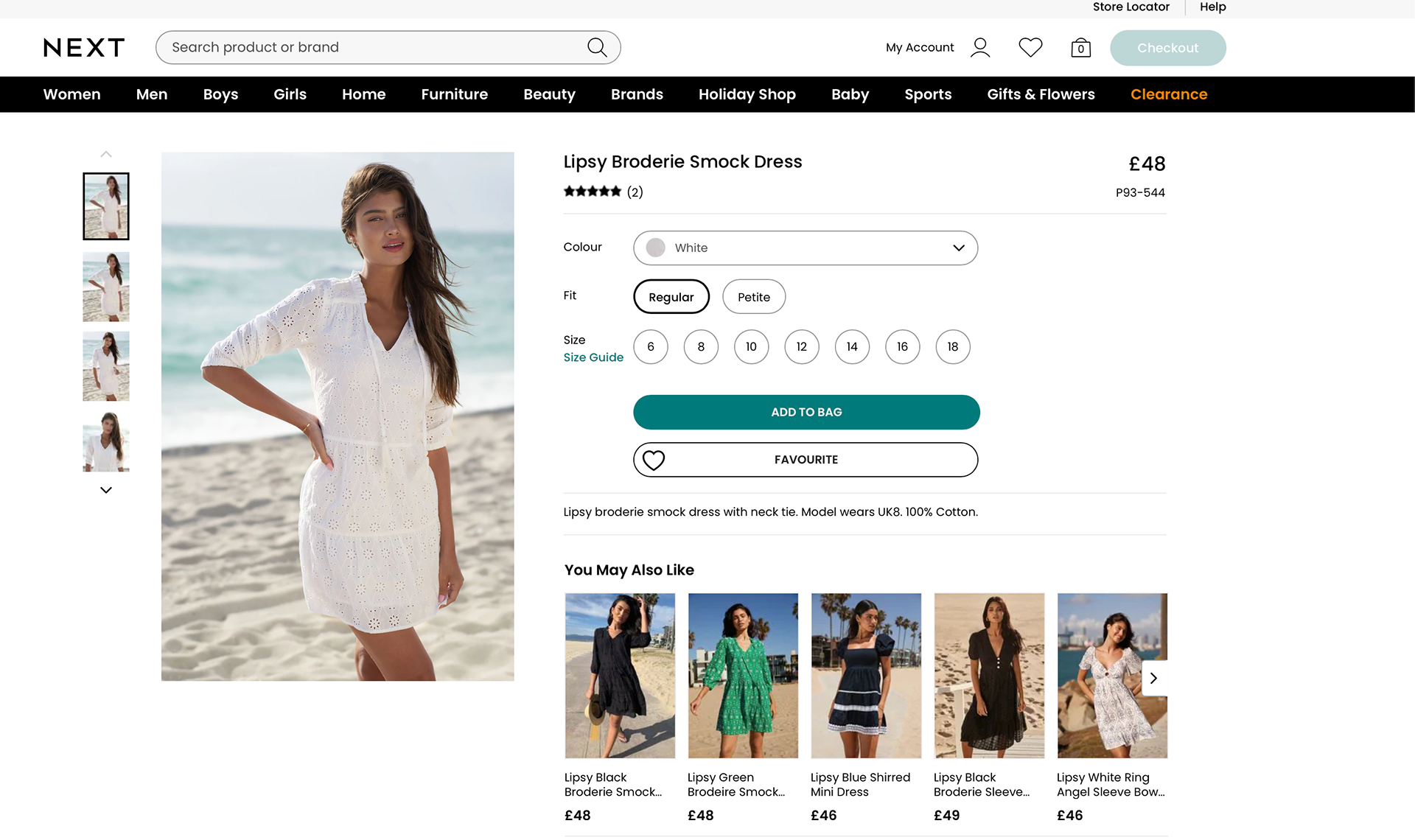This screenshot has height=840, width=1415.
Task: Click the search magnifier icon
Action: [x=597, y=47]
